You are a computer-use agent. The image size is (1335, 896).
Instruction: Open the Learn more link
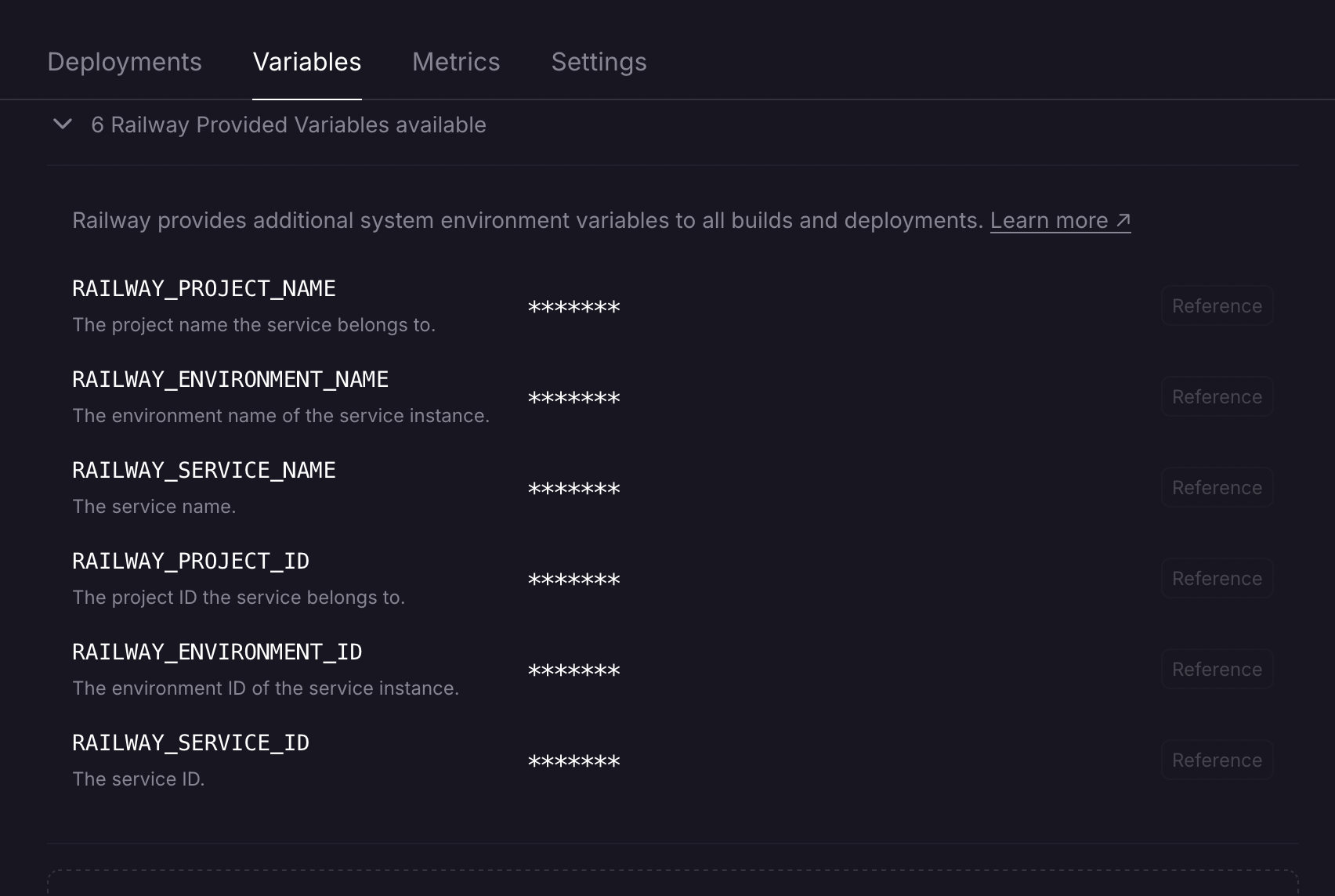(x=1059, y=221)
